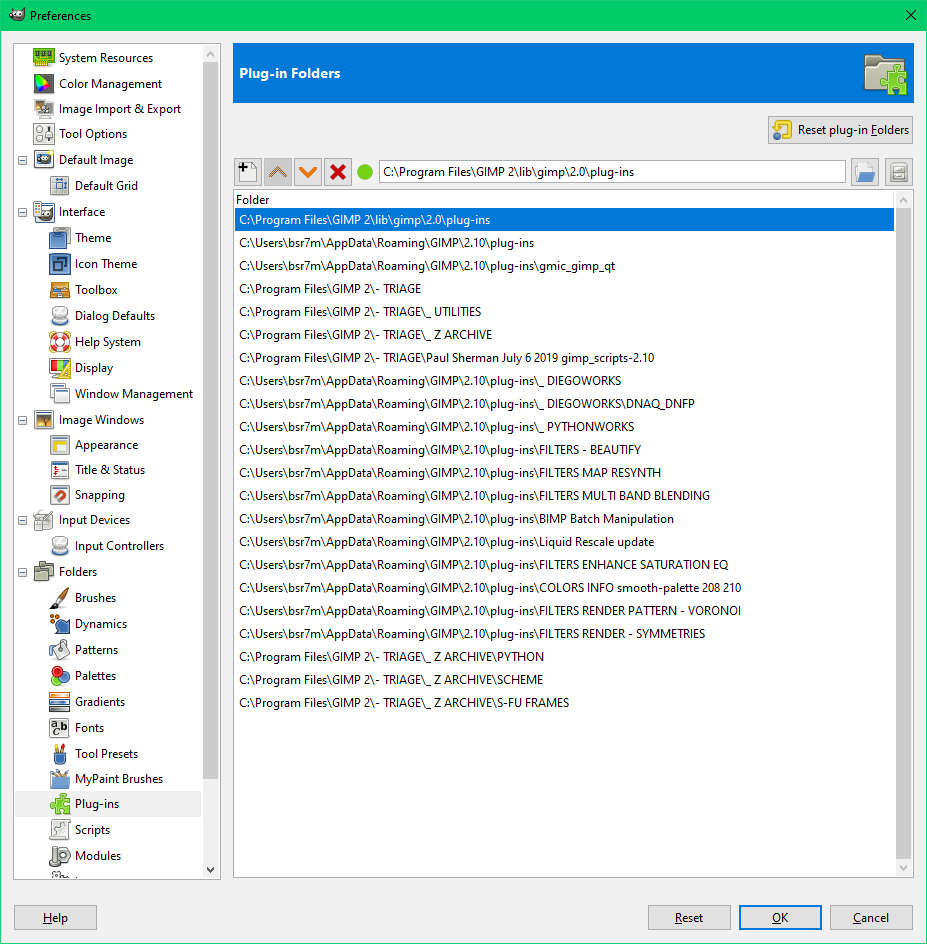
Task: Click Default Grid icon
Action: coord(60,185)
